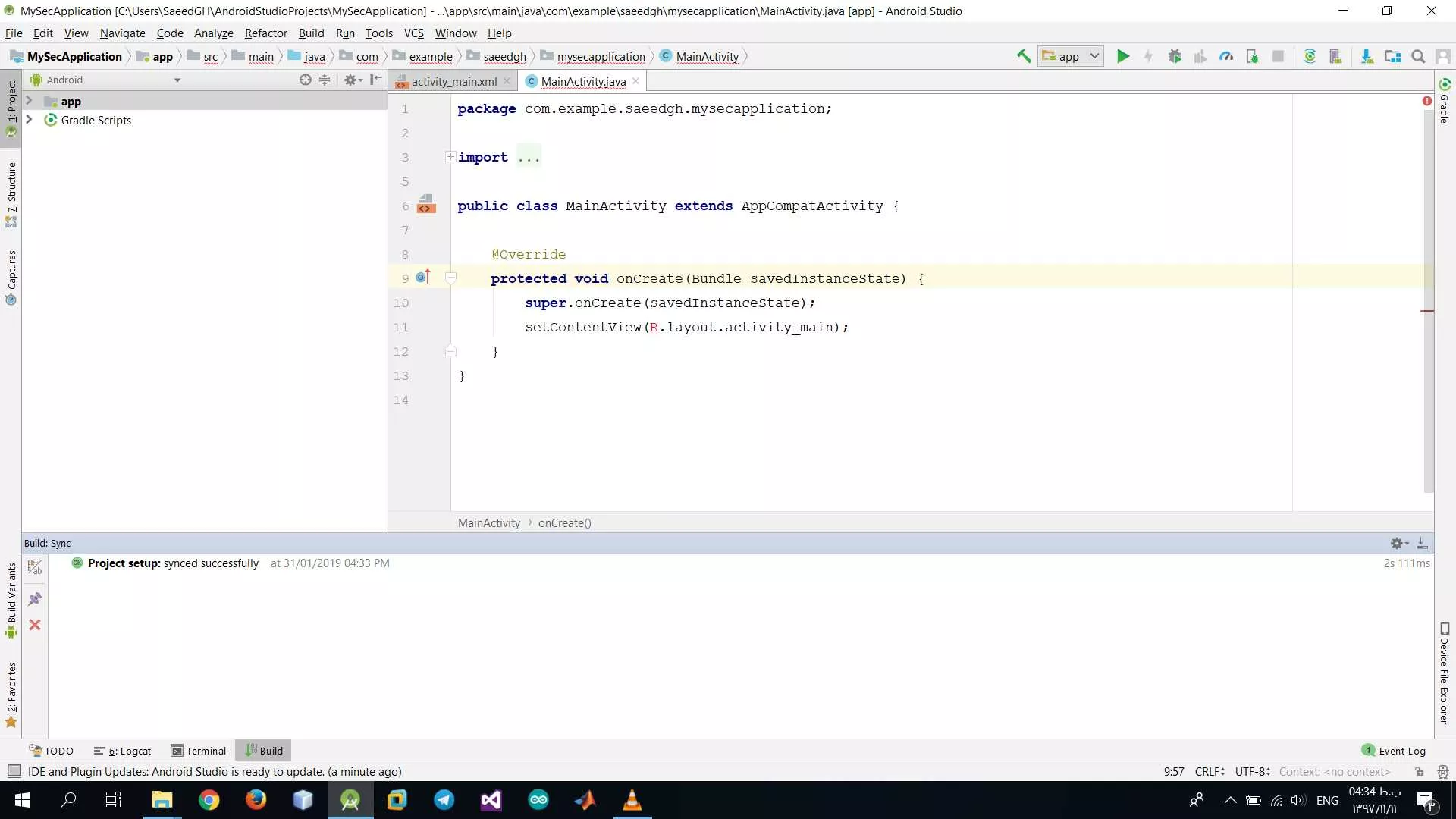The height and width of the screenshot is (819, 1456).
Task: Open the Build panel settings gear
Action: (x=1399, y=543)
